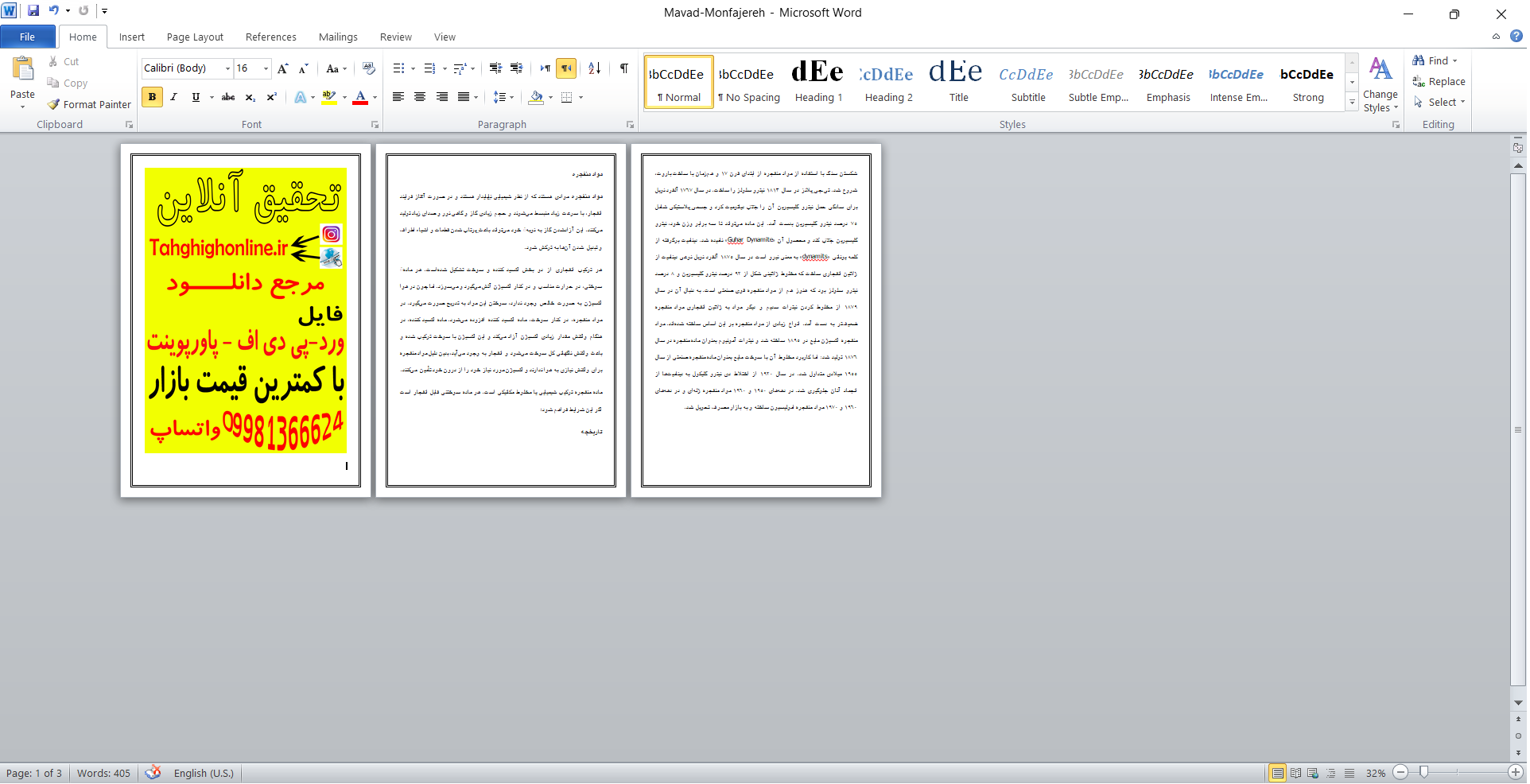Switch to Print Layout view

click(1277, 773)
